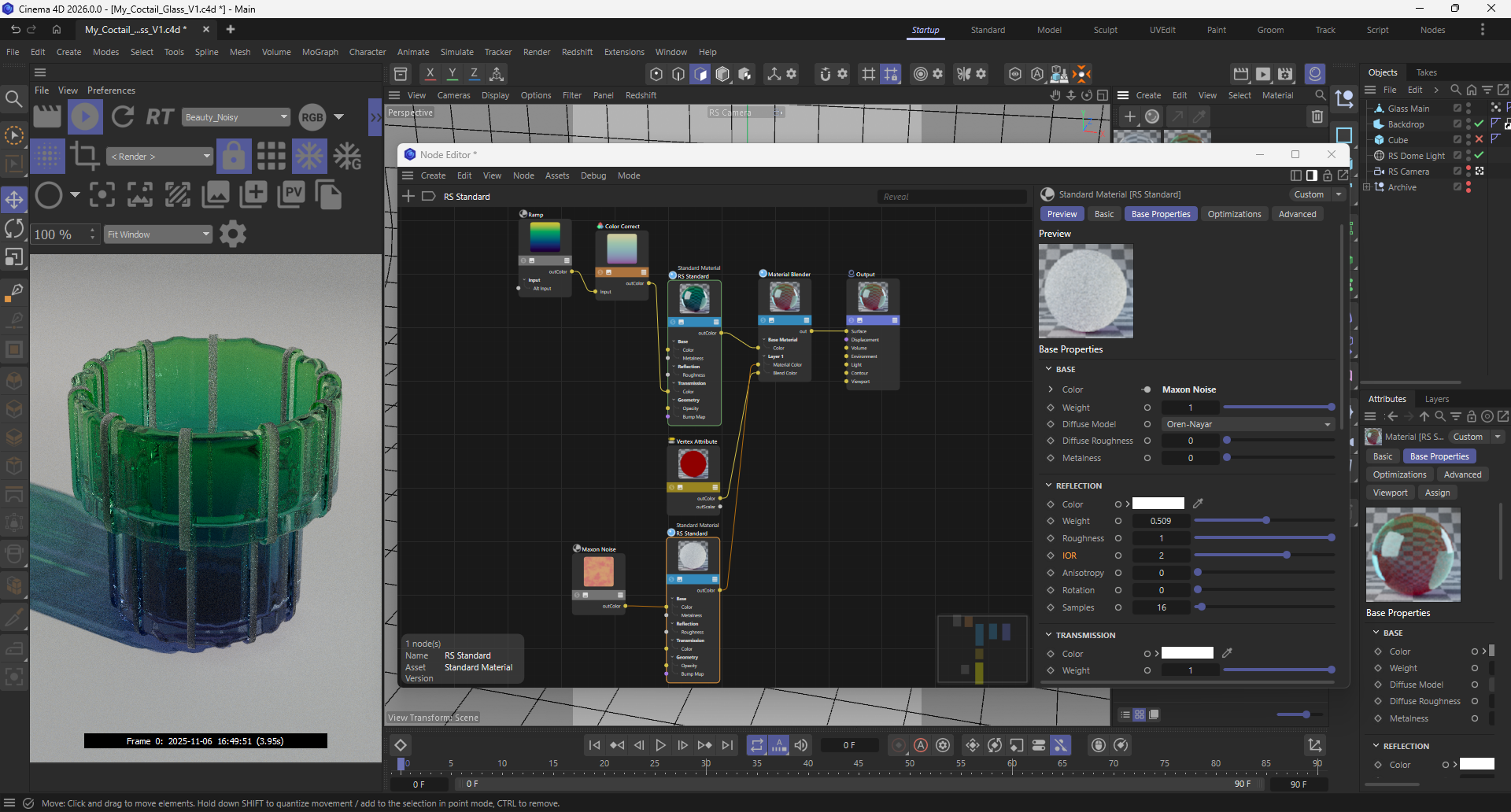Select the Move tool in left toolbar
The image size is (1511, 812).
tap(14, 199)
